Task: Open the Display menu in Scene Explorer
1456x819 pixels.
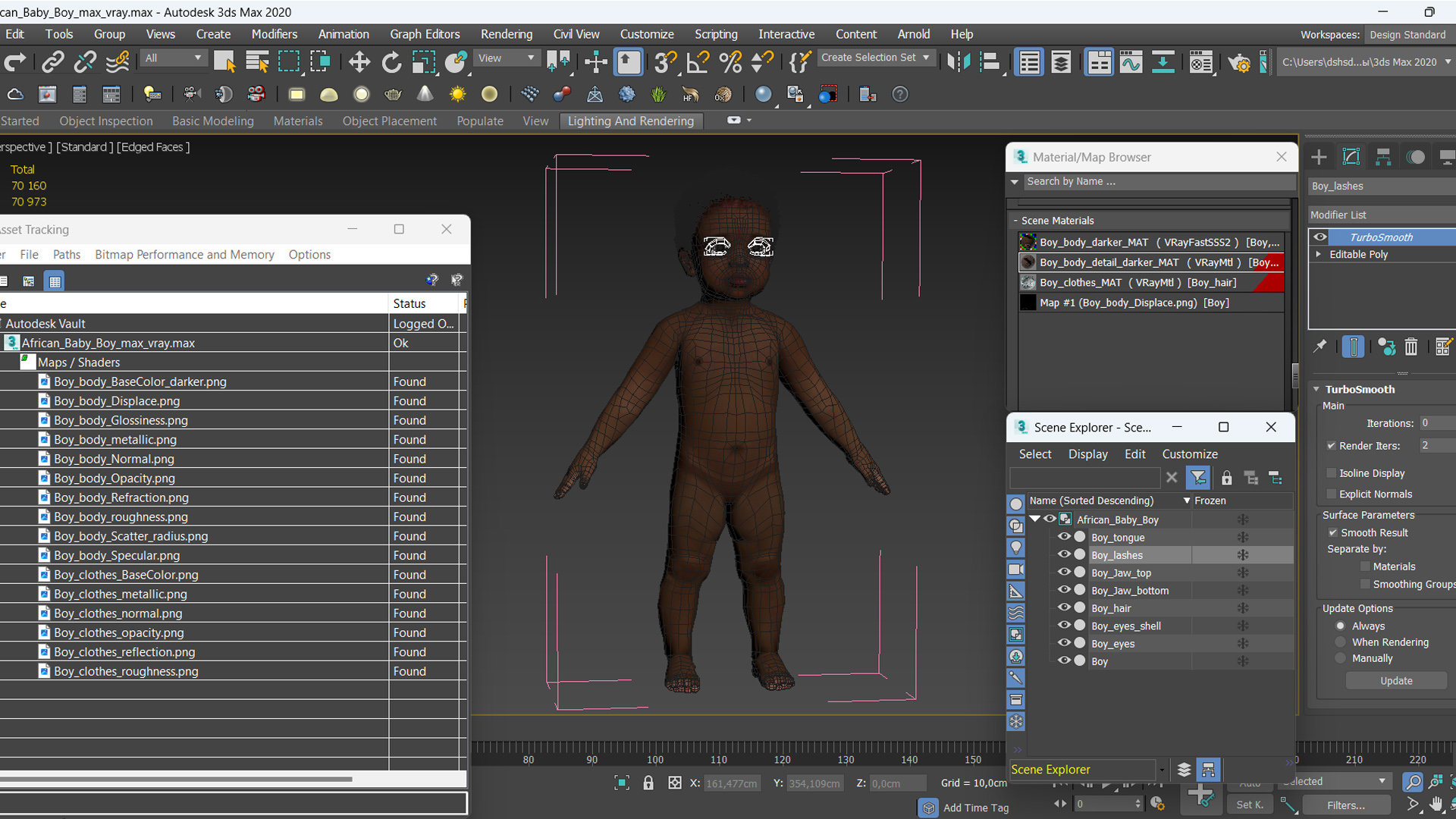Action: click(1087, 454)
